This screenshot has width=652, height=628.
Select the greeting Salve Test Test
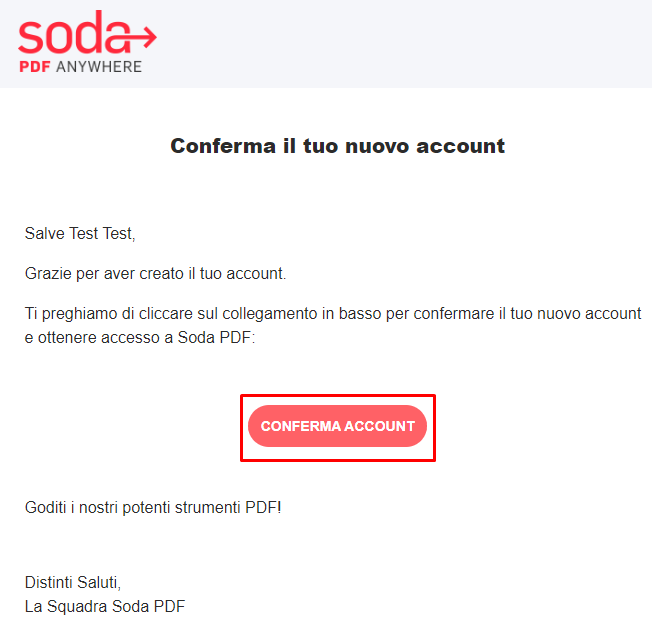[x=80, y=234]
